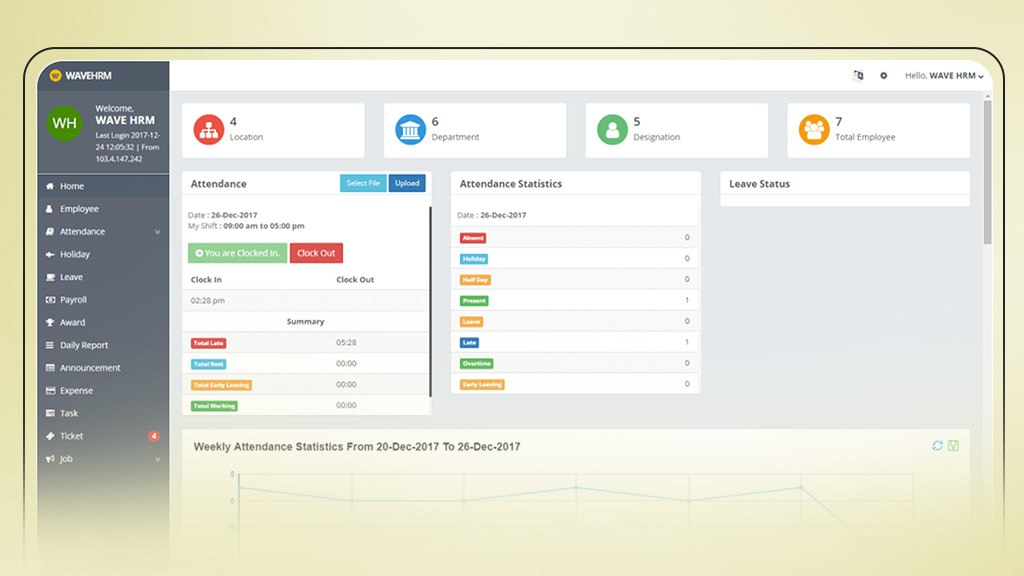
Task: Open the Hello WAVE HRM user dropdown
Action: [943, 76]
